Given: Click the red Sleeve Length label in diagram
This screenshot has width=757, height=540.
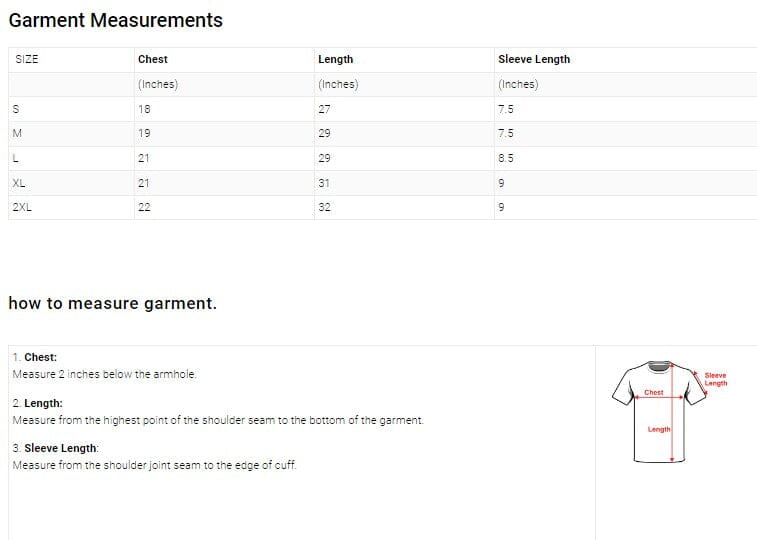Looking at the screenshot, I should pyautogui.click(x=716, y=379).
